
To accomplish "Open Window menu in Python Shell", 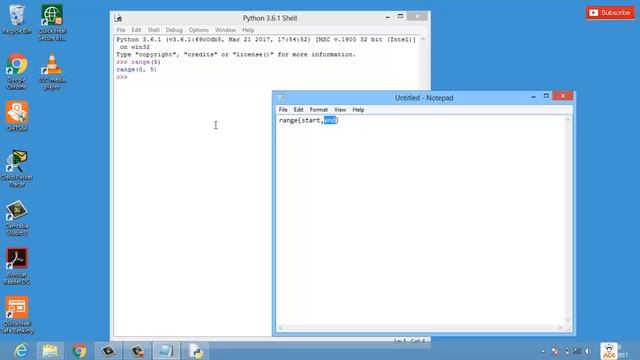I will 225,30.
